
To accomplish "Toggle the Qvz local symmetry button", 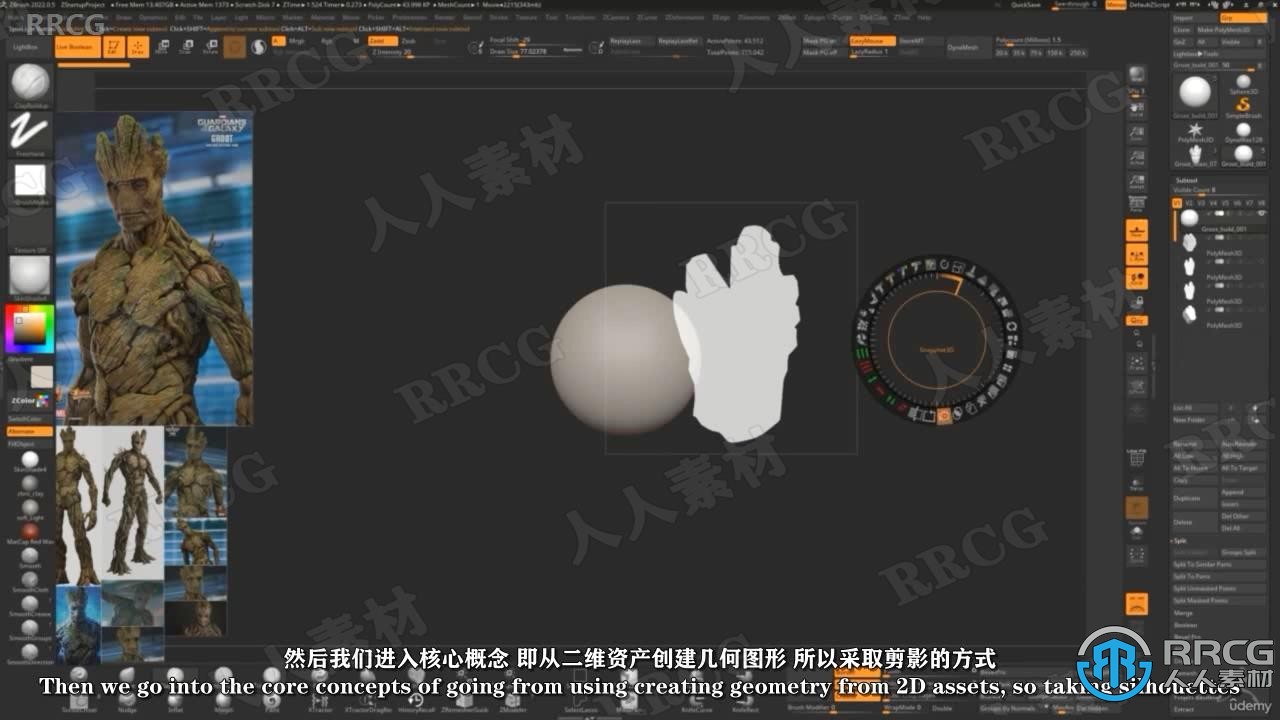I will (1137, 320).
